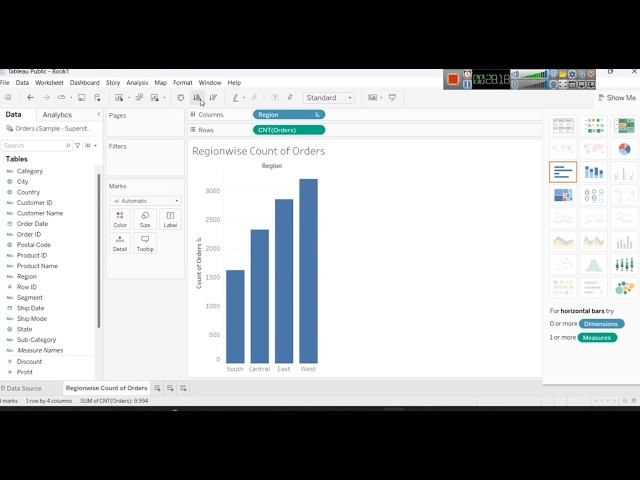
Task: Select packed bubbles in Show Me
Action: pyautogui.click(x=624, y=287)
